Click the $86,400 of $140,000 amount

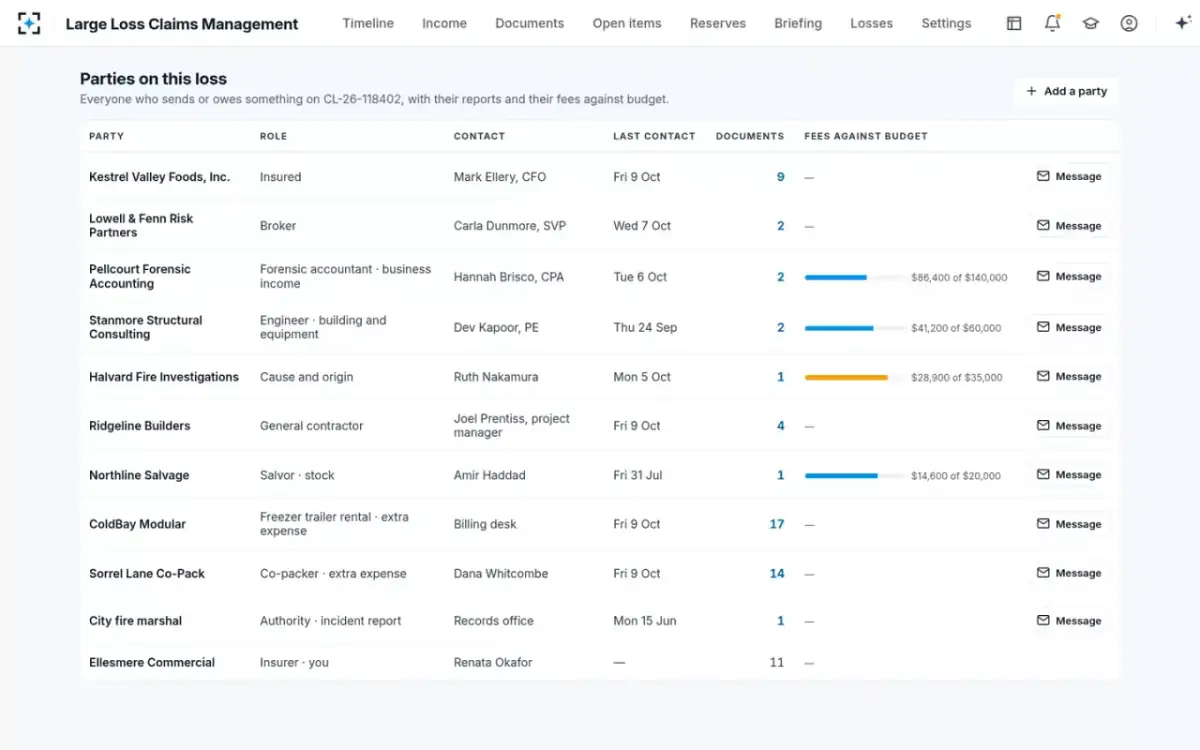coord(959,278)
